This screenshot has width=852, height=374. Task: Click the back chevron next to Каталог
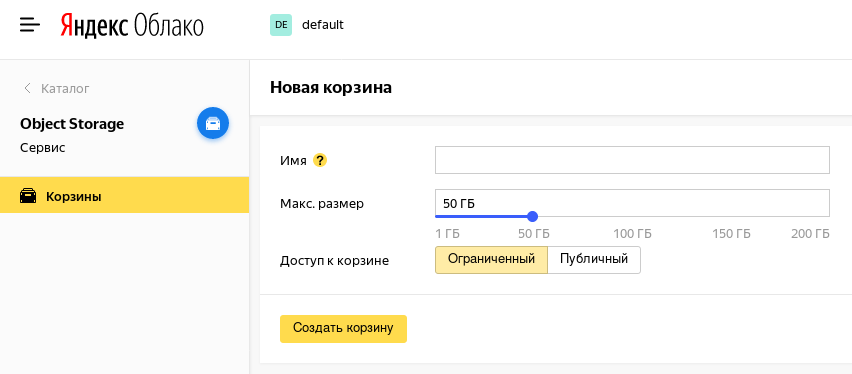27,88
